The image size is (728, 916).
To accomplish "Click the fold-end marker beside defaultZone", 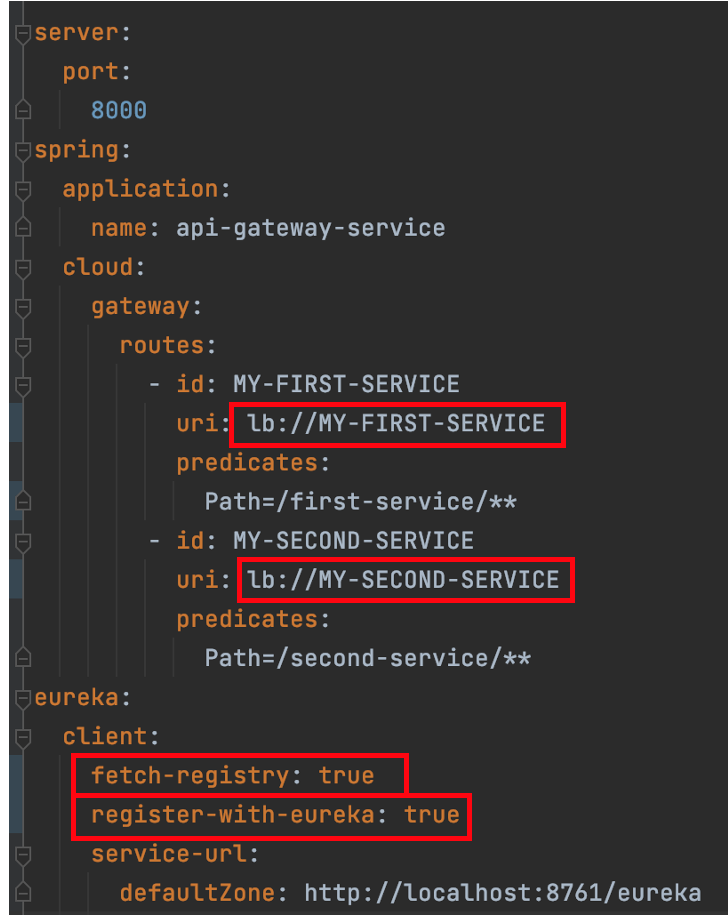I will coord(23,892).
